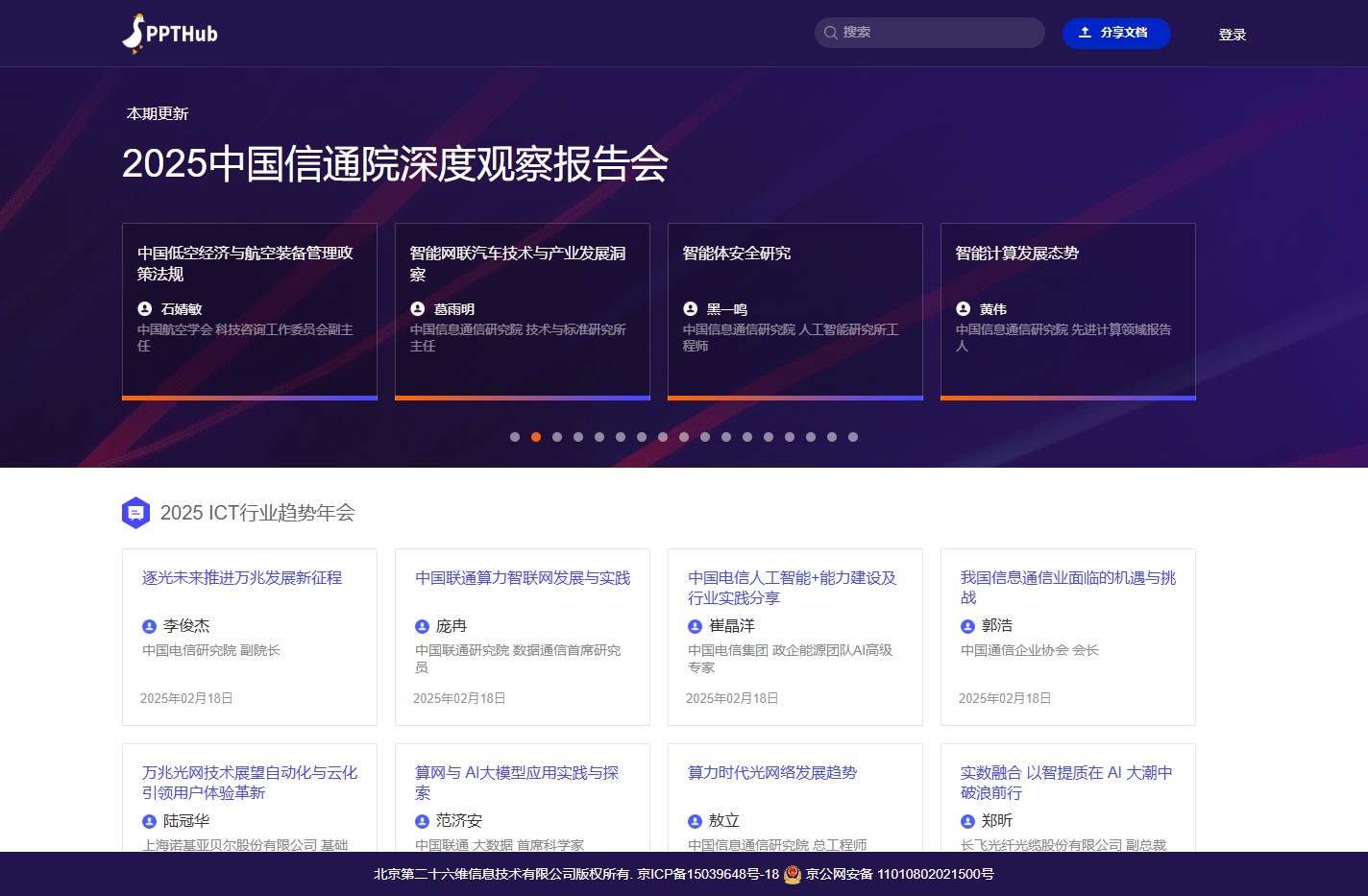Open 算力时代光网络发展趋势 presentation
The width and height of the screenshot is (1368, 896).
point(772,773)
